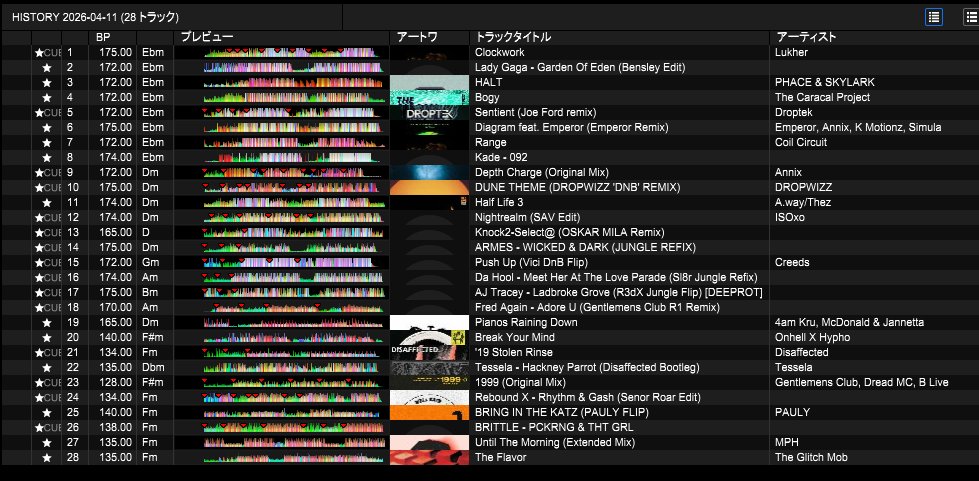
Task: Seek in the Fred Again Adore U waveform
Action: (x=293, y=307)
